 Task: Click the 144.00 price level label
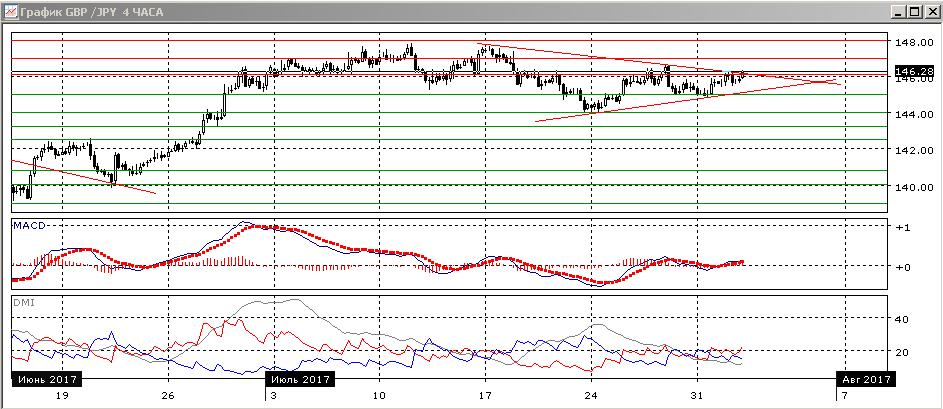click(x=912, y=114)
